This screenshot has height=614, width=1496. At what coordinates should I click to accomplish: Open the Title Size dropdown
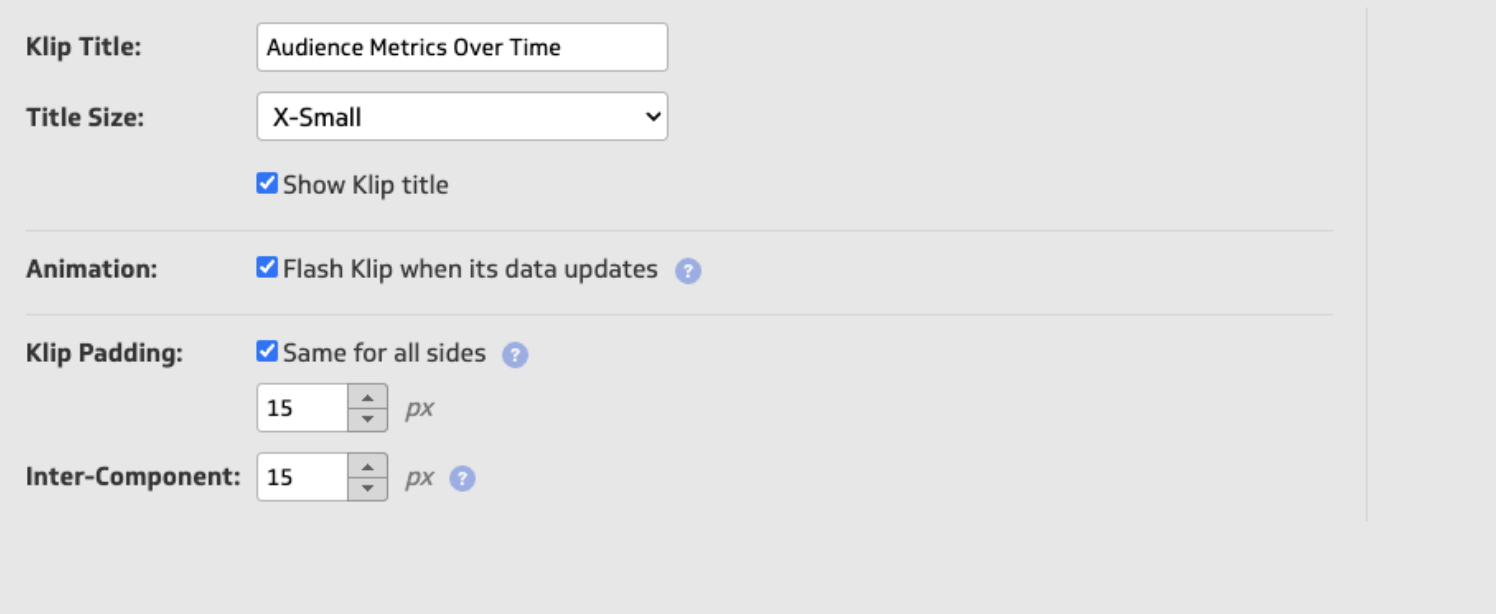(x=462, y=117)
